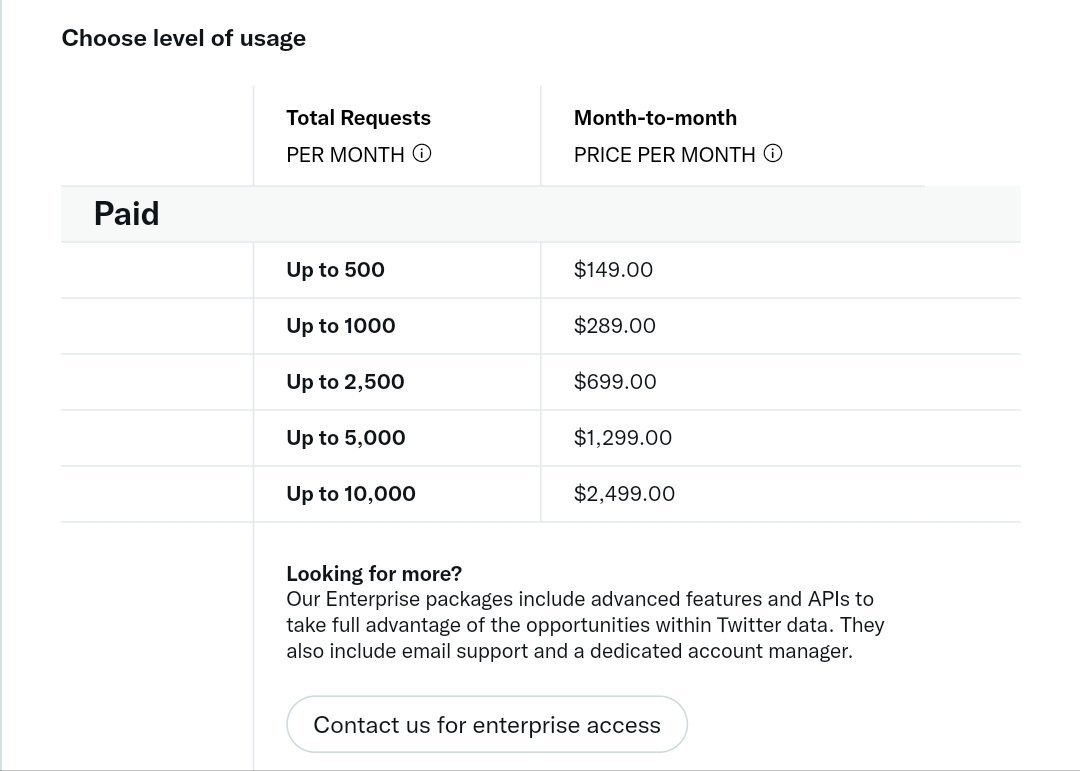
Task: Choose the $149.00 monthly price
Action: tap(613, 269)
